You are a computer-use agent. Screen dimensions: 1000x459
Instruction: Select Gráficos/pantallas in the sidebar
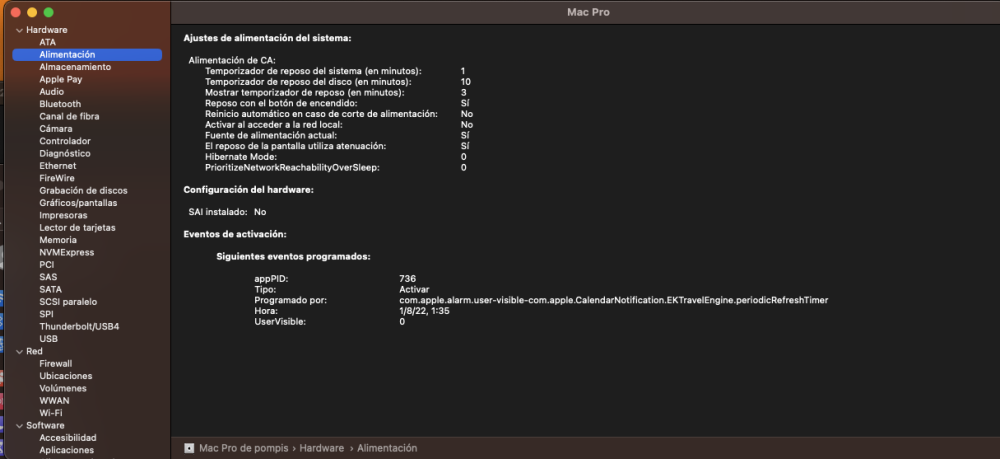78,203
